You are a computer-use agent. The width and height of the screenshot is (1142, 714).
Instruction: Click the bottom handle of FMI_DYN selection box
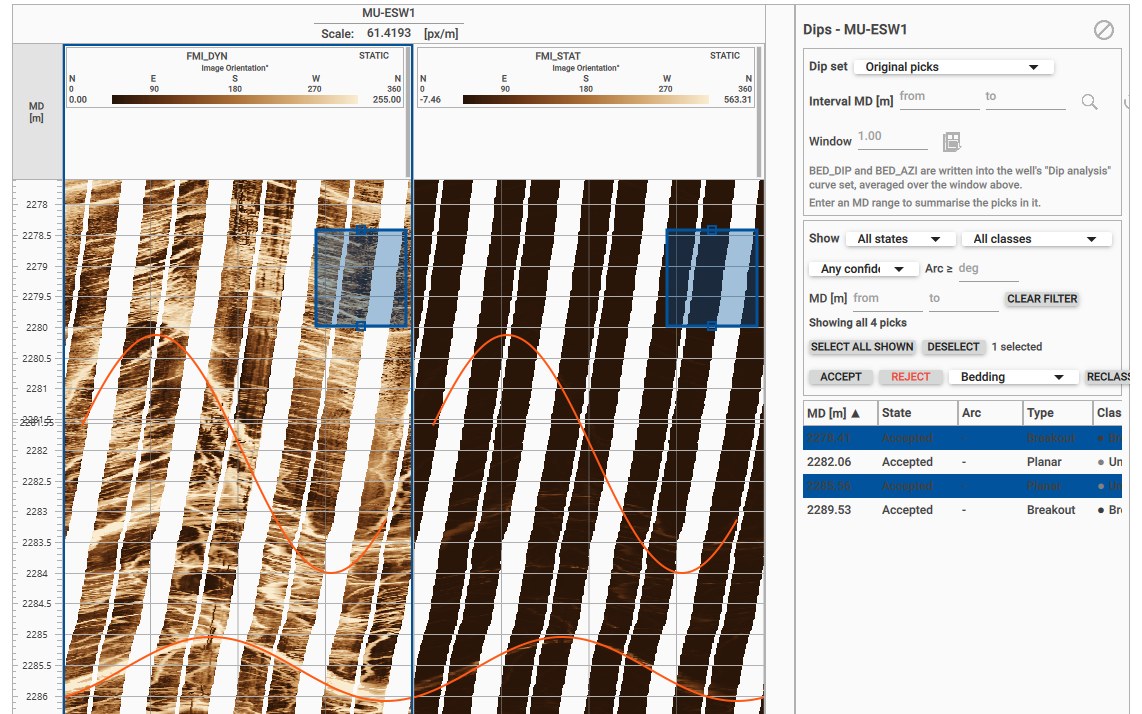[361, 326]
